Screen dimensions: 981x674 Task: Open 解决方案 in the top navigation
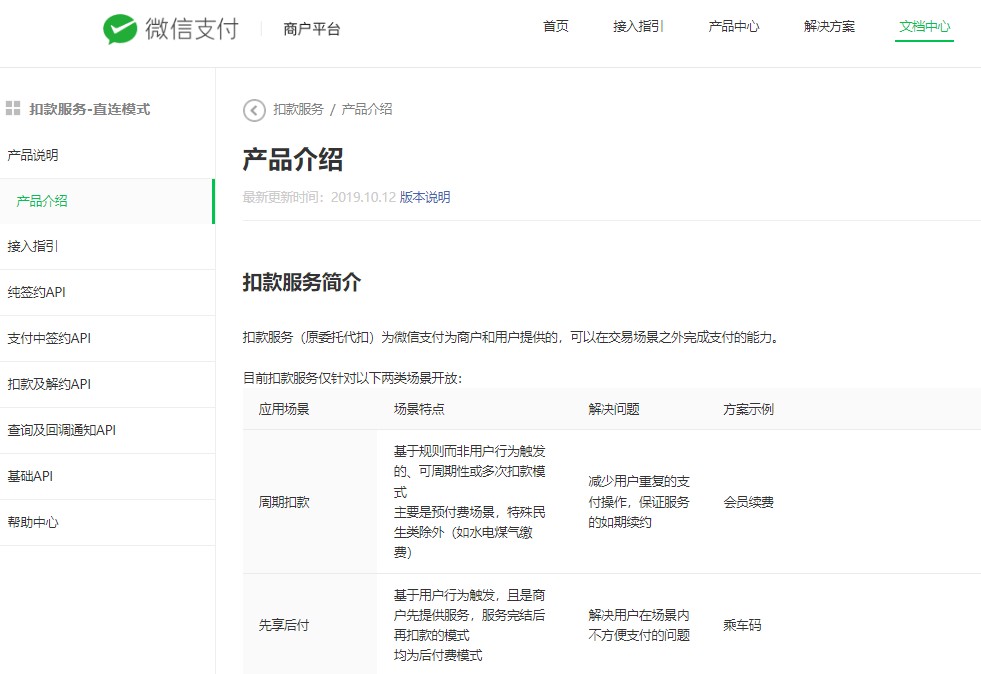coord(829,27)
